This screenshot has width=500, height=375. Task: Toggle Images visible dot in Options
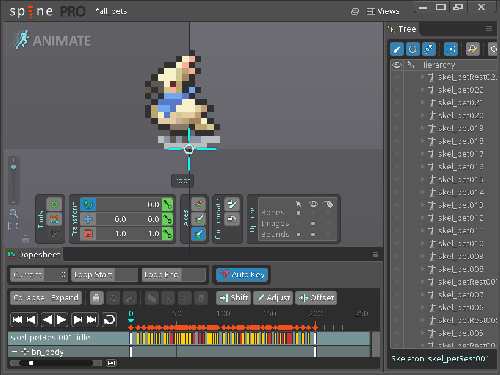pos(313,223)
